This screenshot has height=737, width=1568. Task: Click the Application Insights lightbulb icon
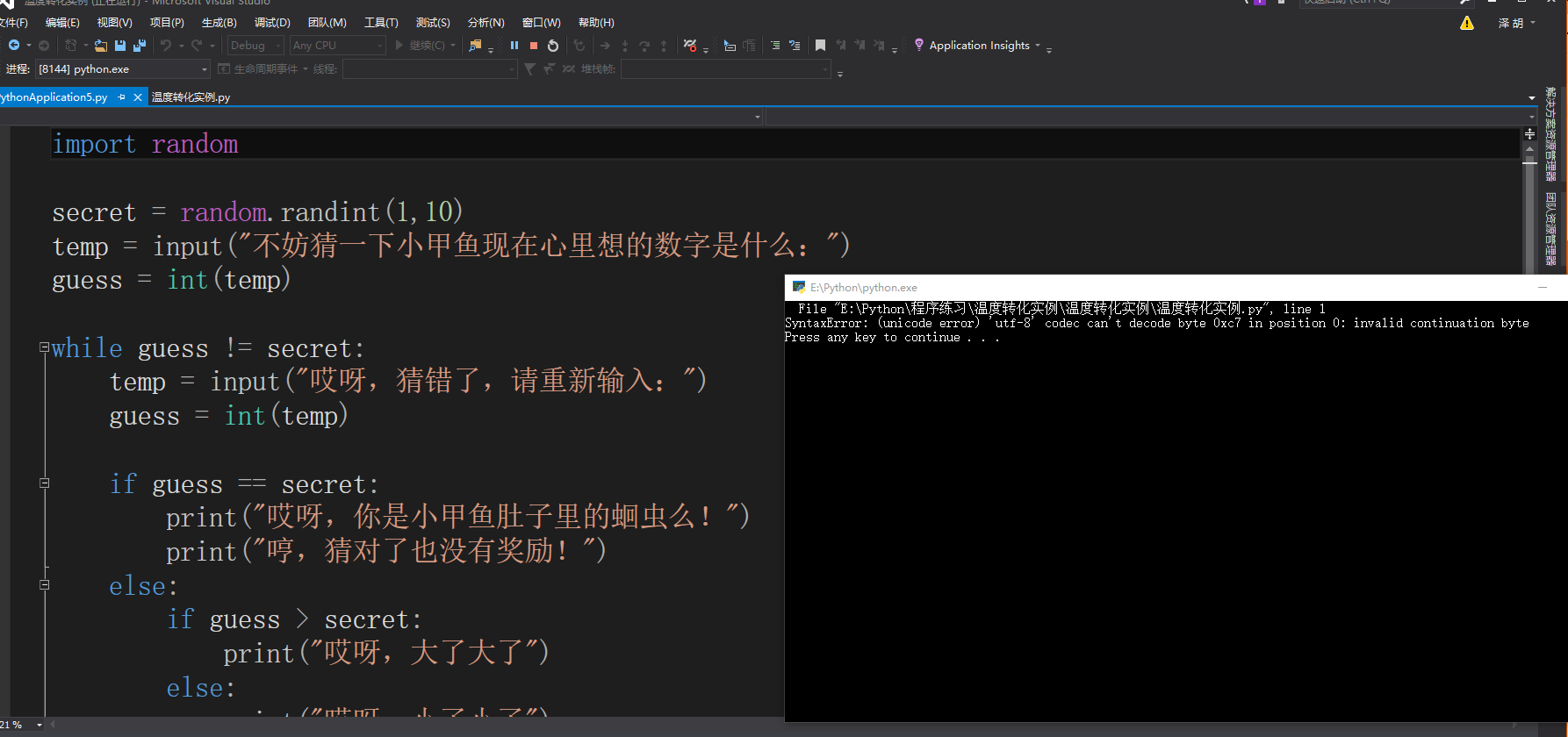(919, 45)
